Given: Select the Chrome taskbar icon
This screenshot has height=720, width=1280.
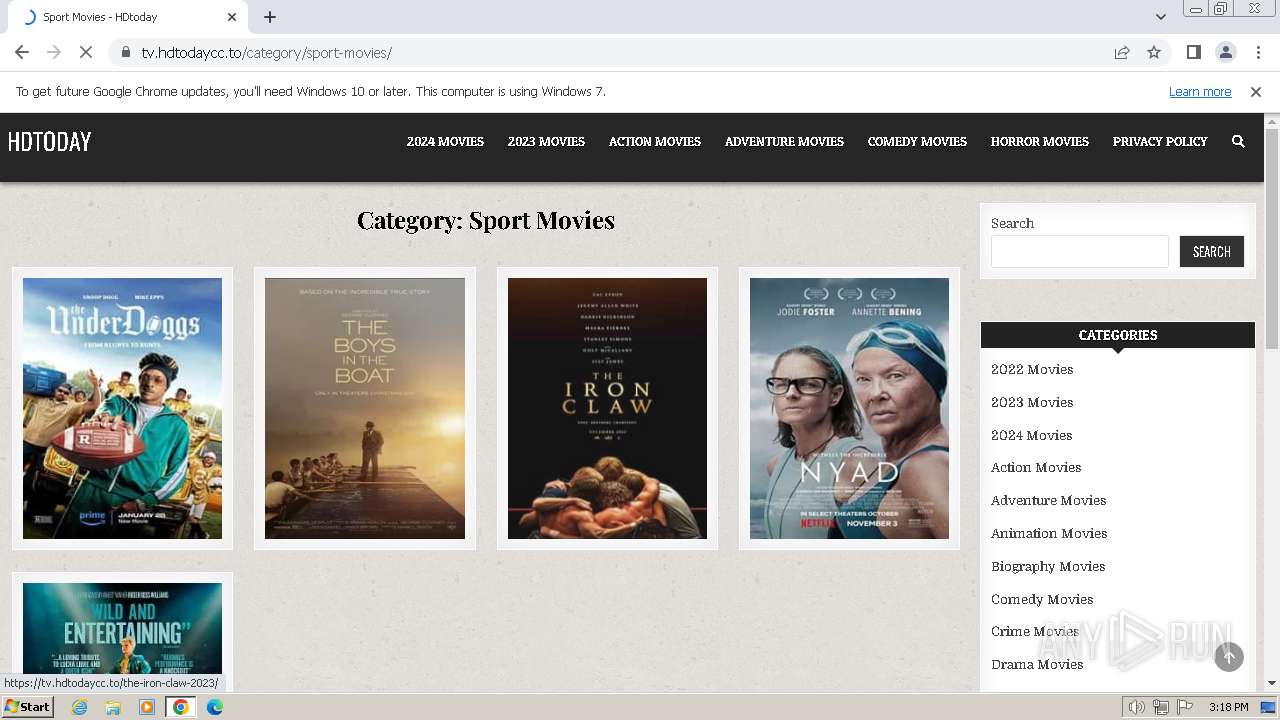Looking at the screenshot, I should (x=181, y=707).
